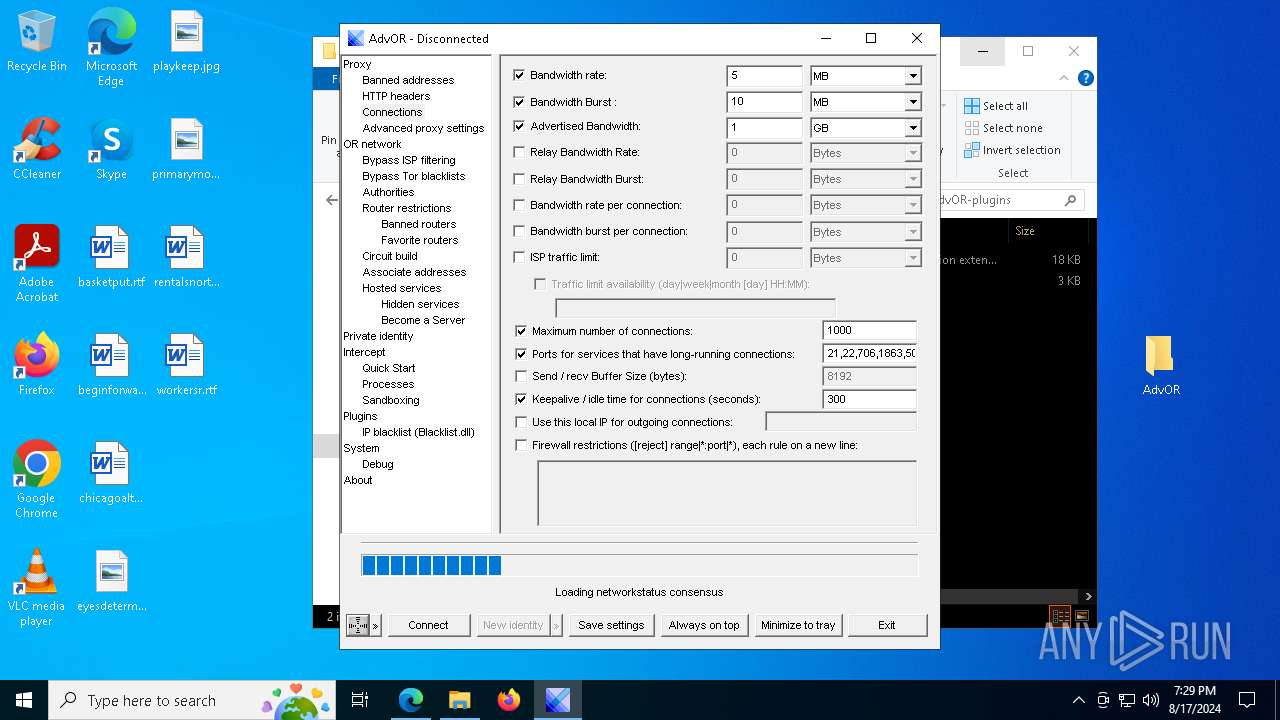Uncheck Advertised Bandwidth checkbox
Screen dimensions: 1280x720
pyautogui.click(x=519, y=126)
